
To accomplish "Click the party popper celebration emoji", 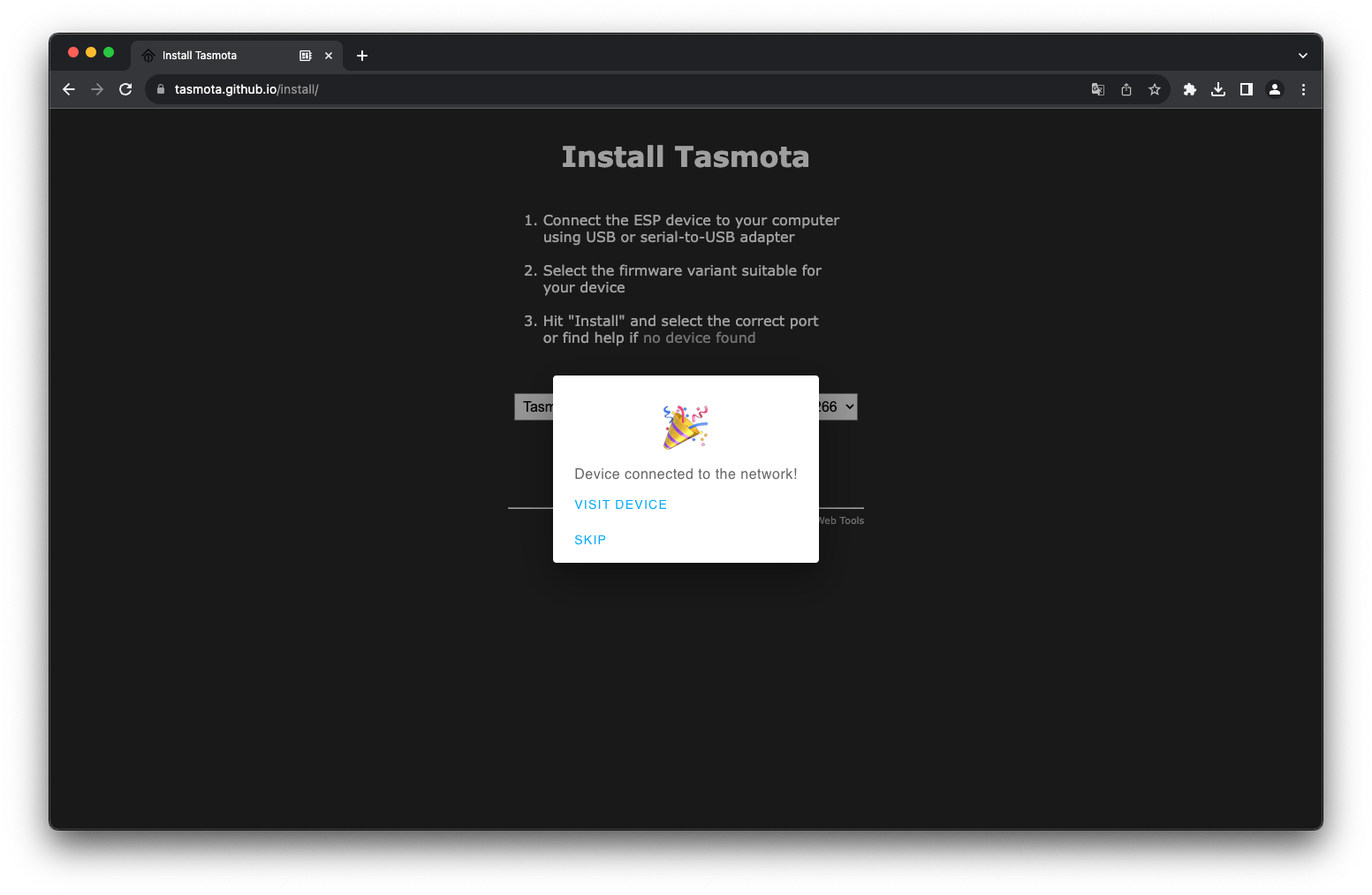I will click(x=686, y=427).
